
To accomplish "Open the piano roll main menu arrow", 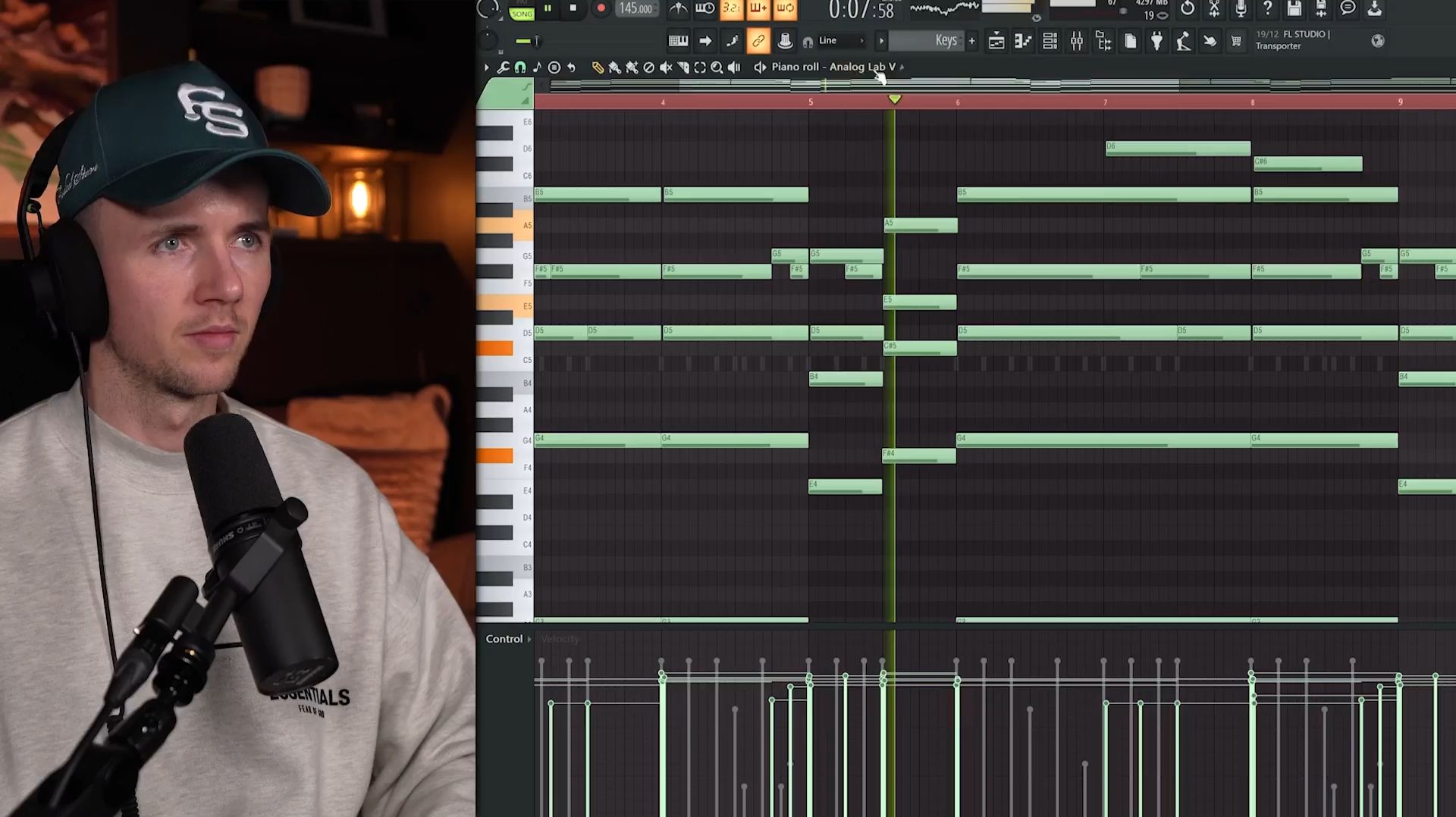I will (486, 67).
